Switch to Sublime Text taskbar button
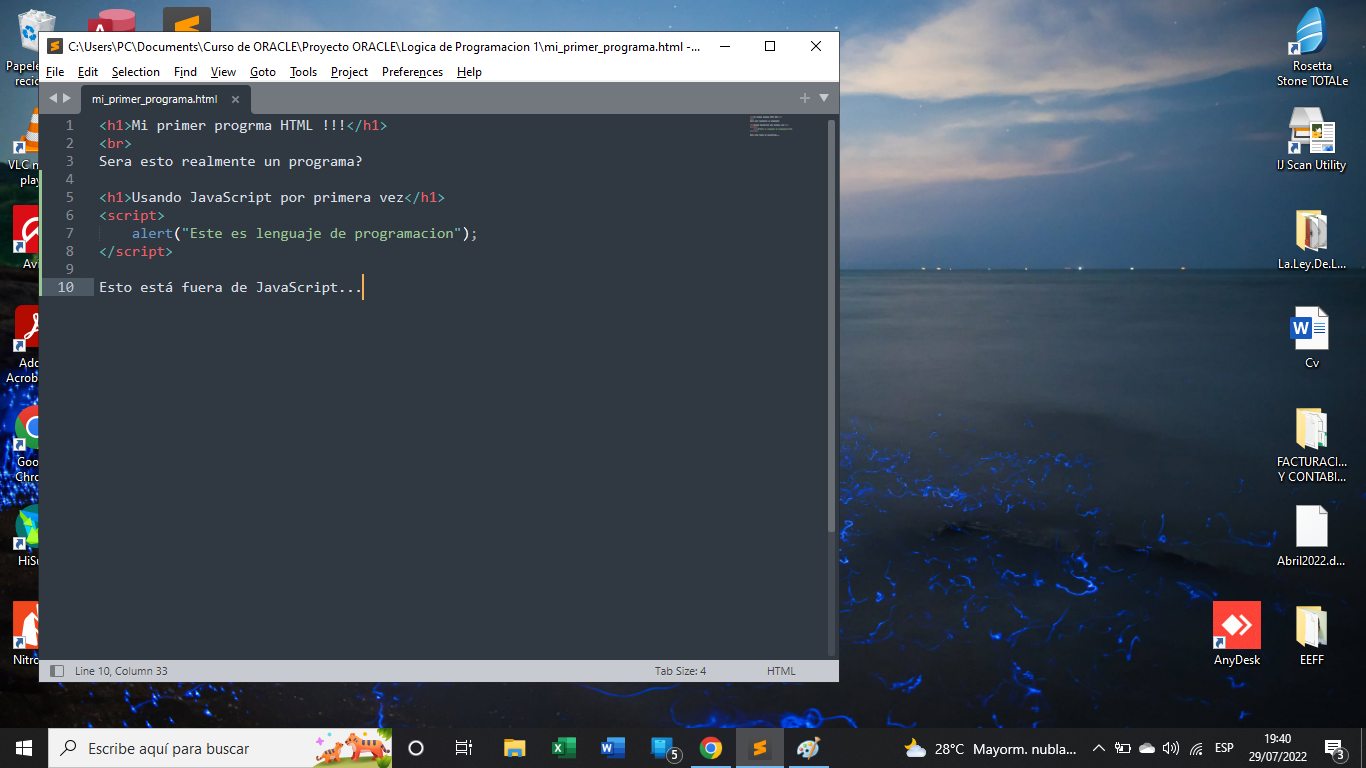This screenshot has width=1366, height=768. 760,748
